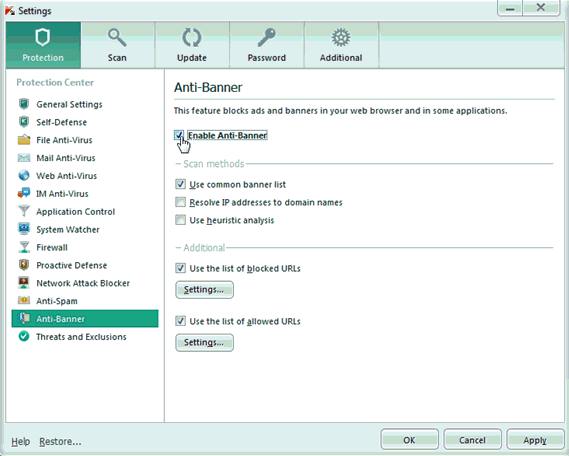Select Application Control in Protection Center
This screenshot has height=456, width=569.
click(x=75, y=211)
